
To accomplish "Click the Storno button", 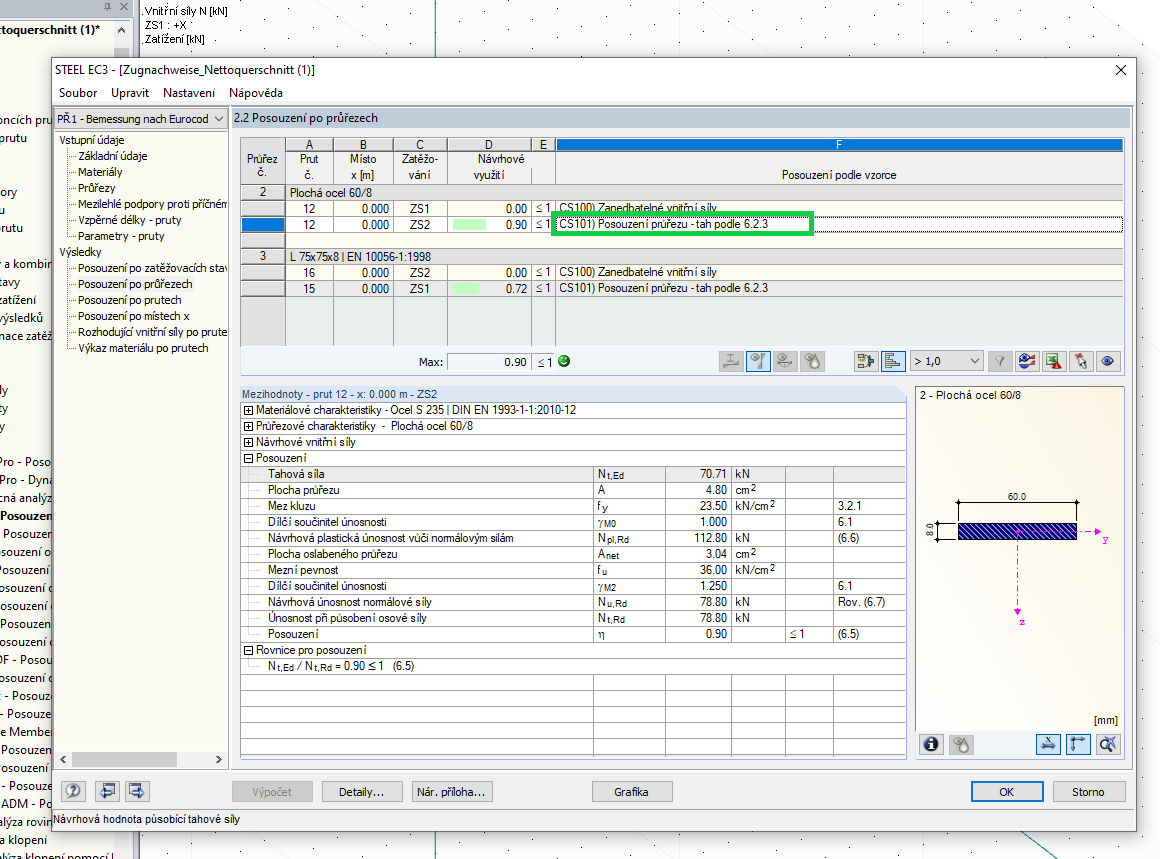I will tap(1088, 792).
